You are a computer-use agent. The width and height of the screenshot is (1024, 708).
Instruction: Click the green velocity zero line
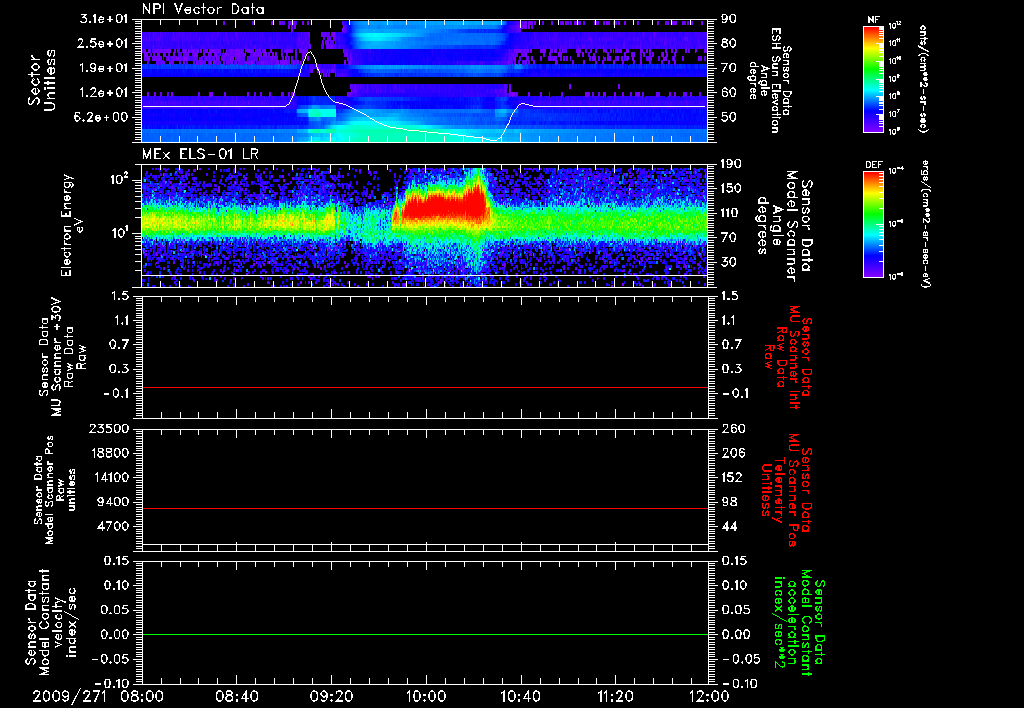tap(424, 634)
